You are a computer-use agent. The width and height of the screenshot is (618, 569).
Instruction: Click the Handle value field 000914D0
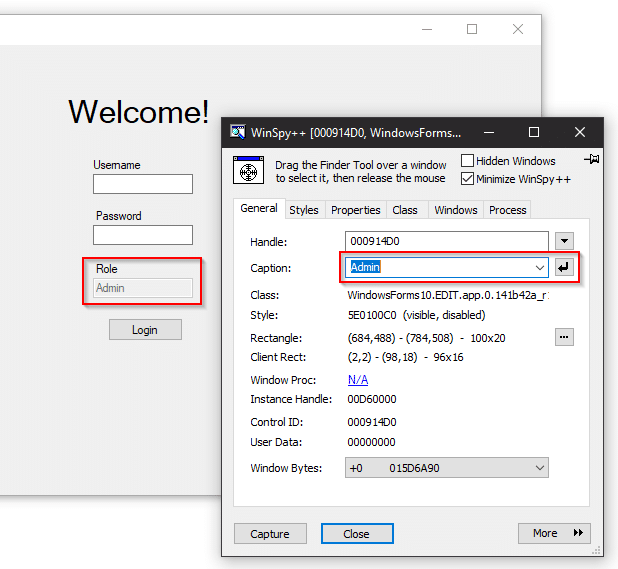[x=447, y=241]
